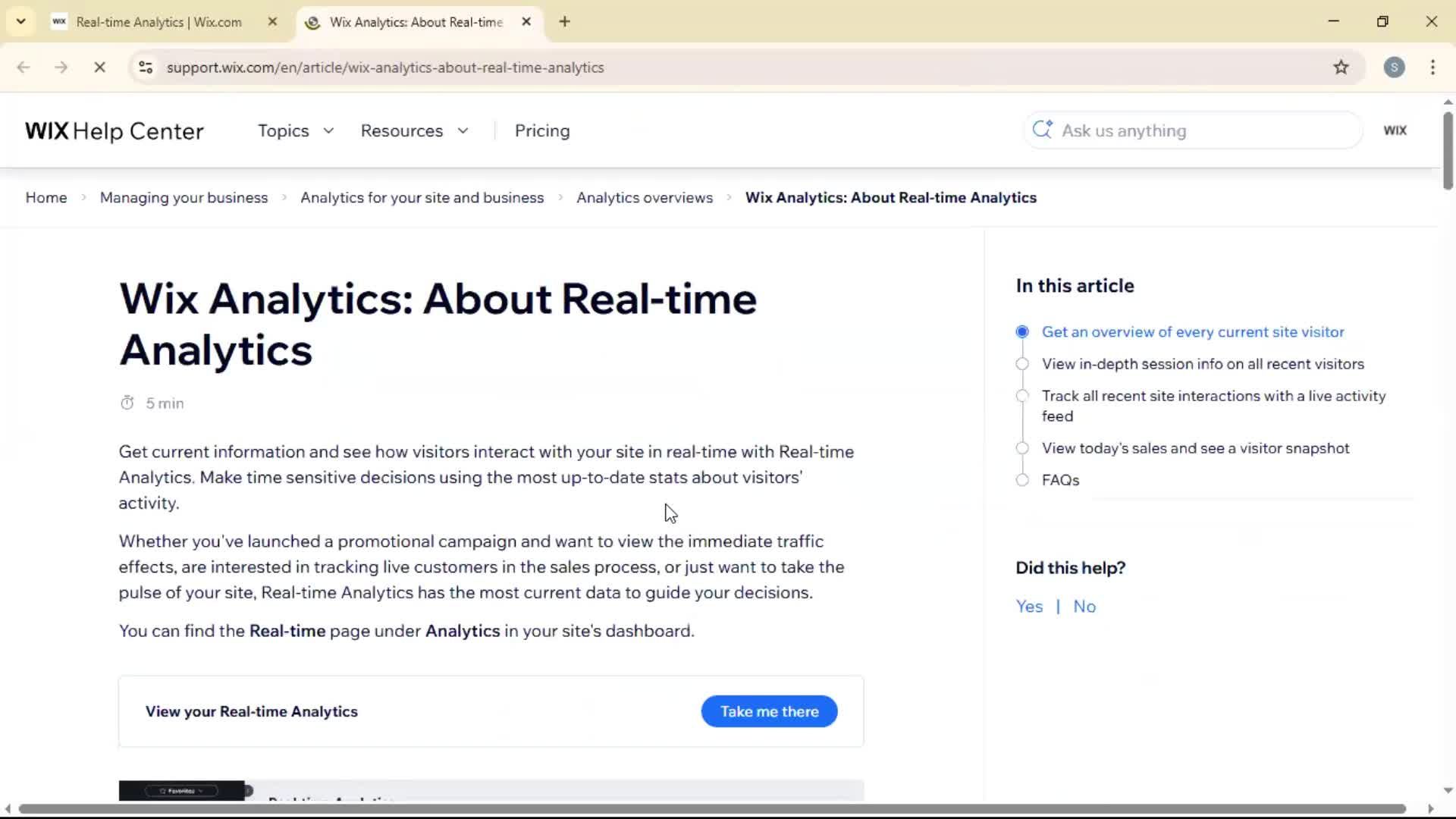Select the Wix Analytics: About Real-time tab
The width and height of the screenshot is (1456, 819).
pos(416,22)
